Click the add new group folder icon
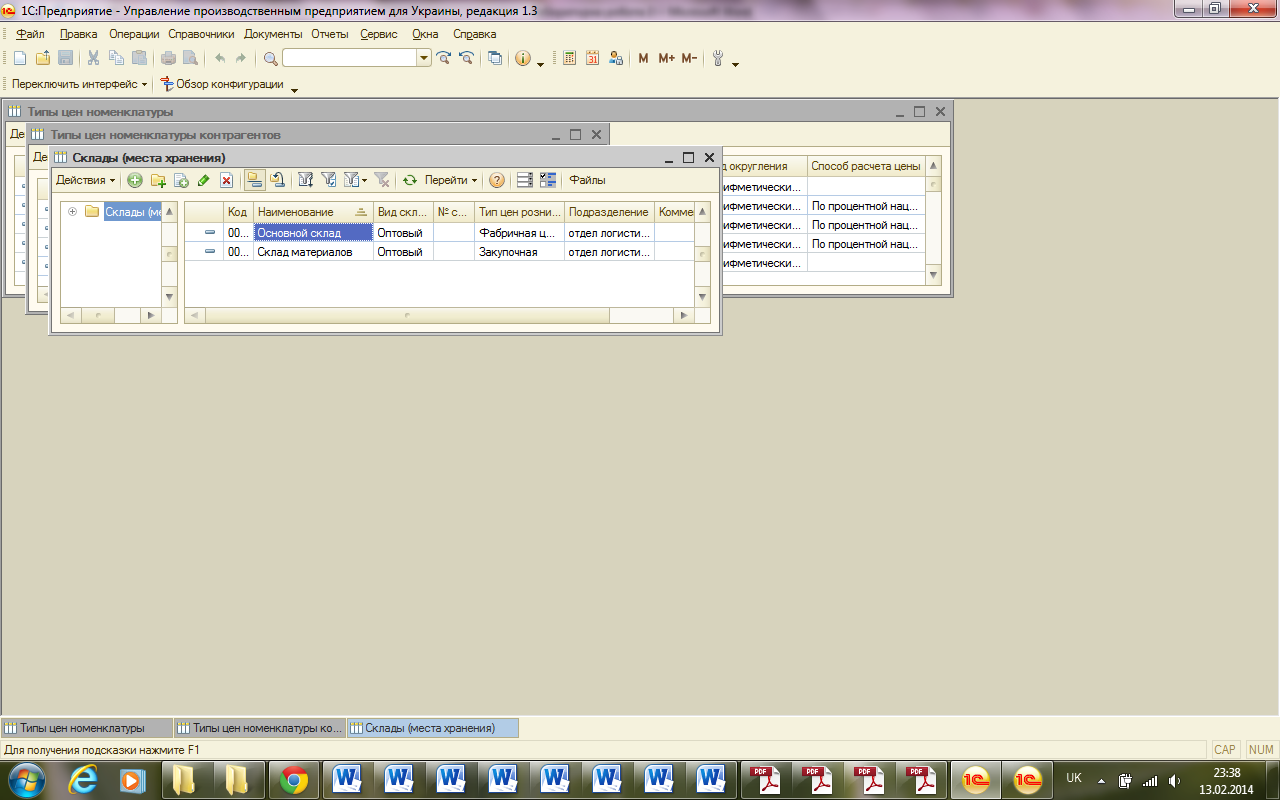The image size is (1280, 800). pyautogui.click(x=158, y=180)
